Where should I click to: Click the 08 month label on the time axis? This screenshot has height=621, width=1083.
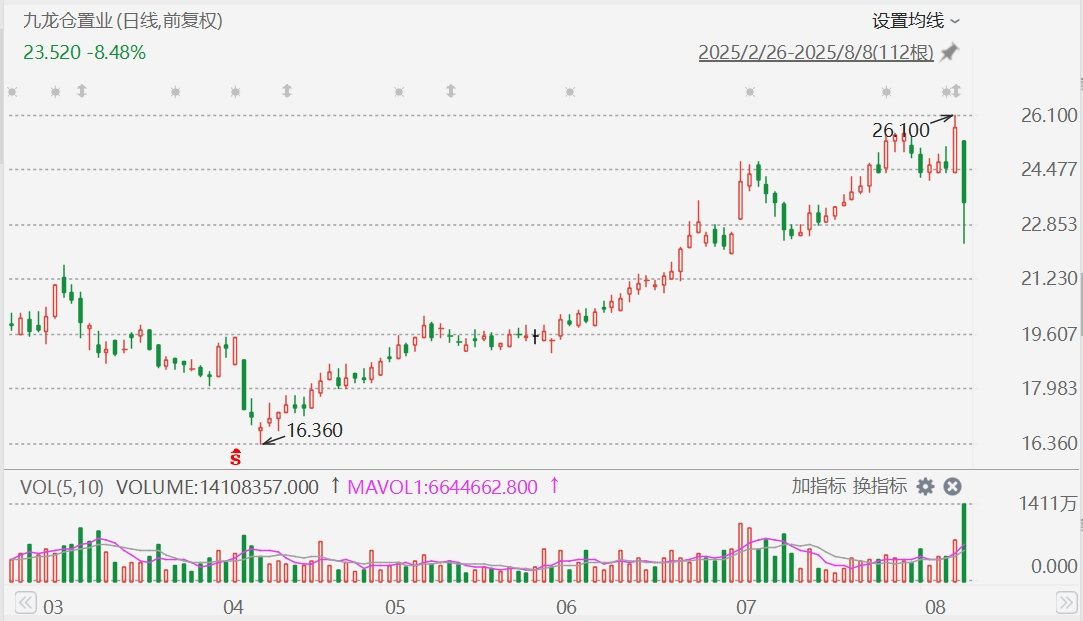[x=935, y=607]
